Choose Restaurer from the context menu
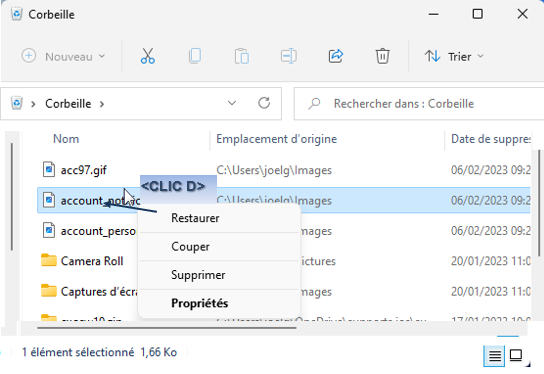 pos(219,218)
